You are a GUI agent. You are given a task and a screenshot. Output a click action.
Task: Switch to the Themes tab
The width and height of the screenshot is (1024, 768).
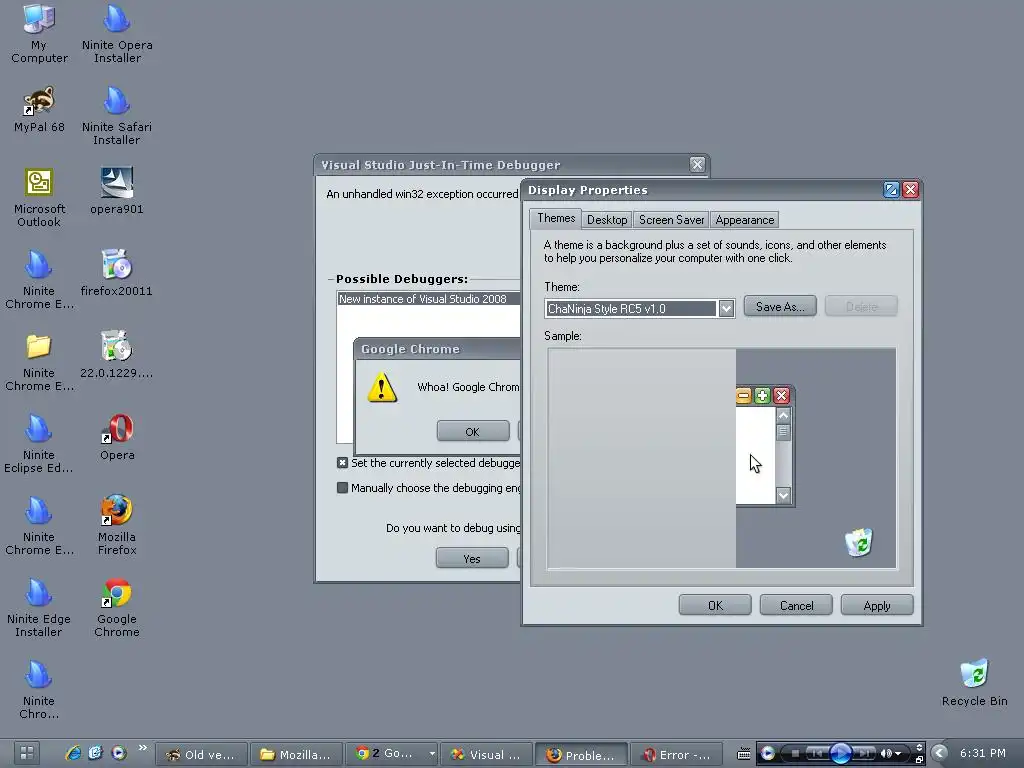point(556,218)
